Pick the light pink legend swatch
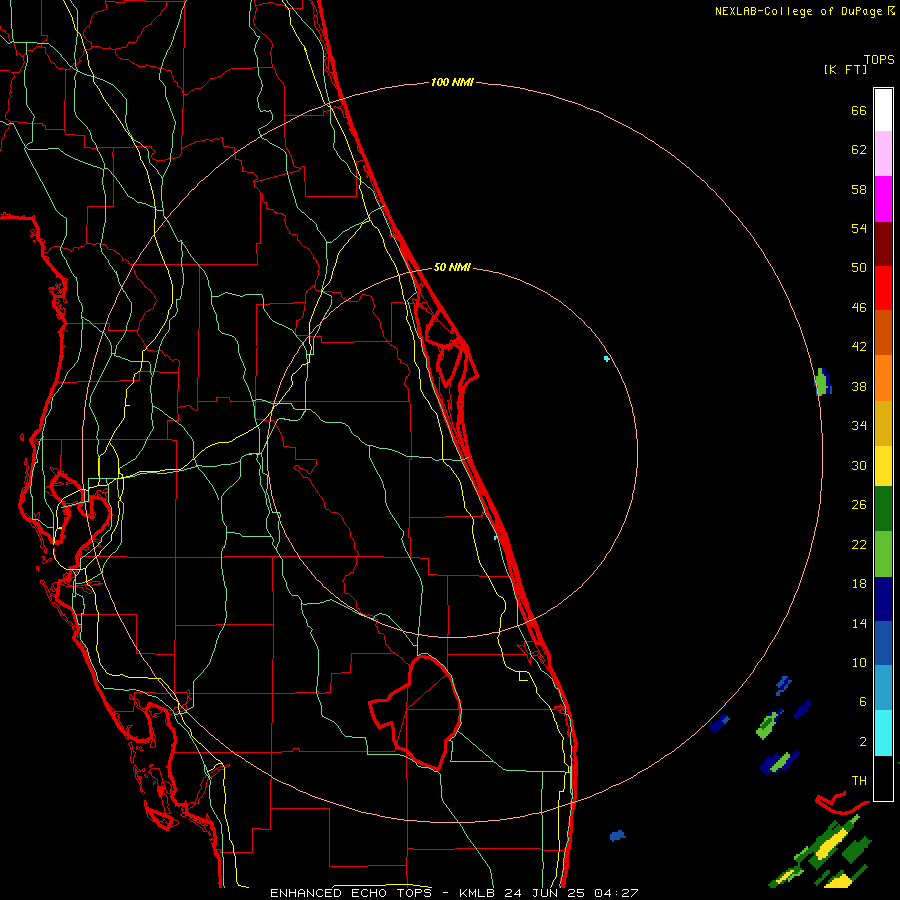Screen dimensions: 900x900 pyautogui.click(x=883, y=153)
